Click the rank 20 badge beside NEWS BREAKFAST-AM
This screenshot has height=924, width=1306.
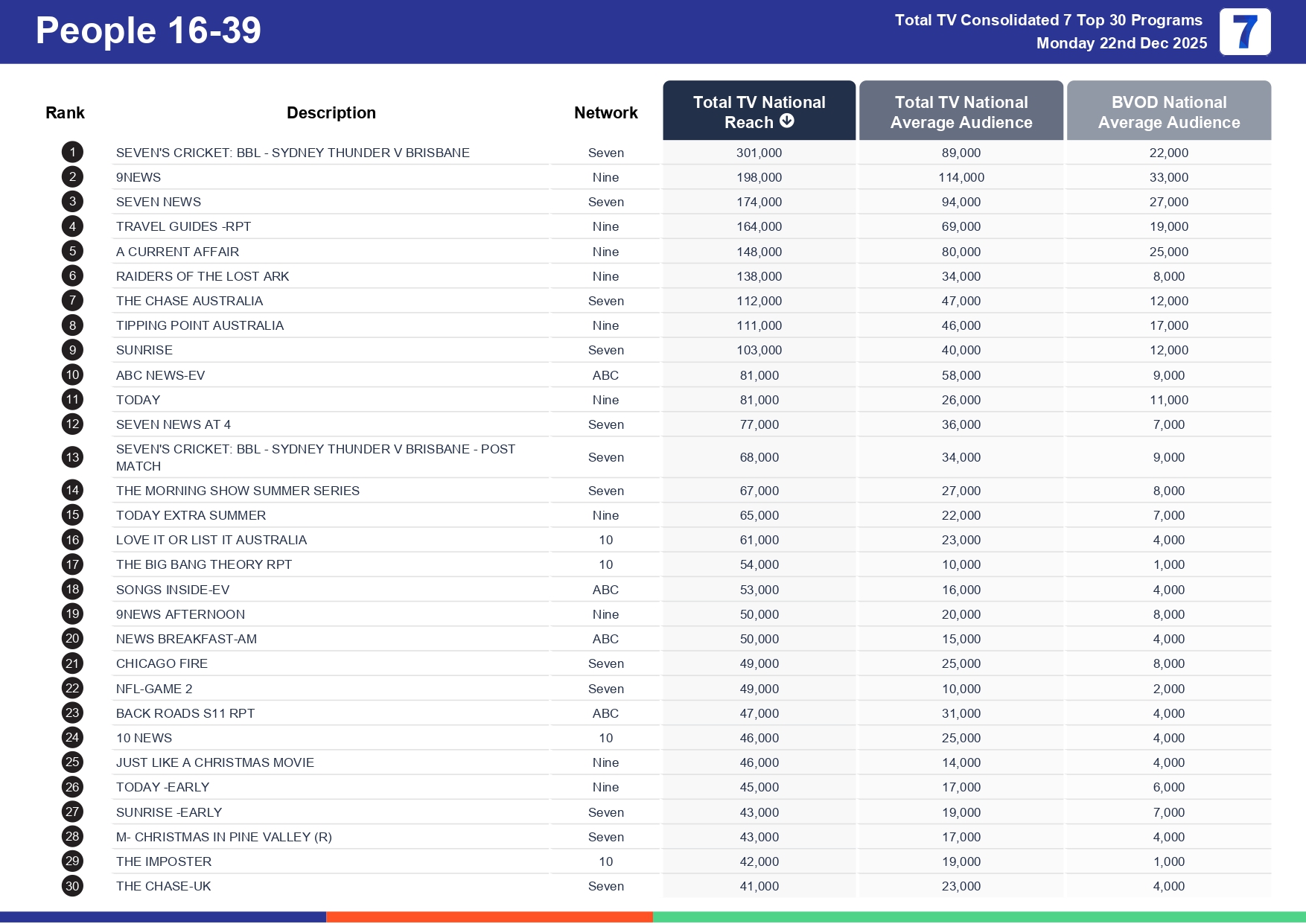(72, 638)
